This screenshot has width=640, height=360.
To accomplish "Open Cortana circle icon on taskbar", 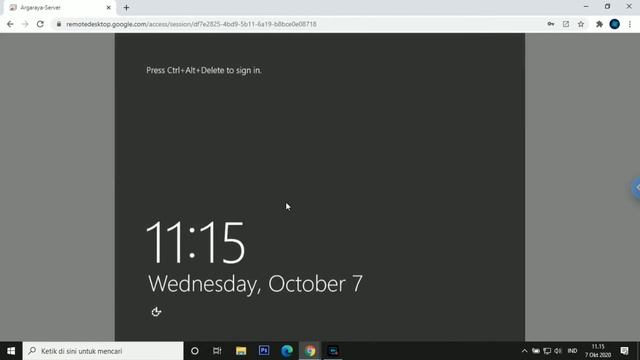I will point(195,351).
